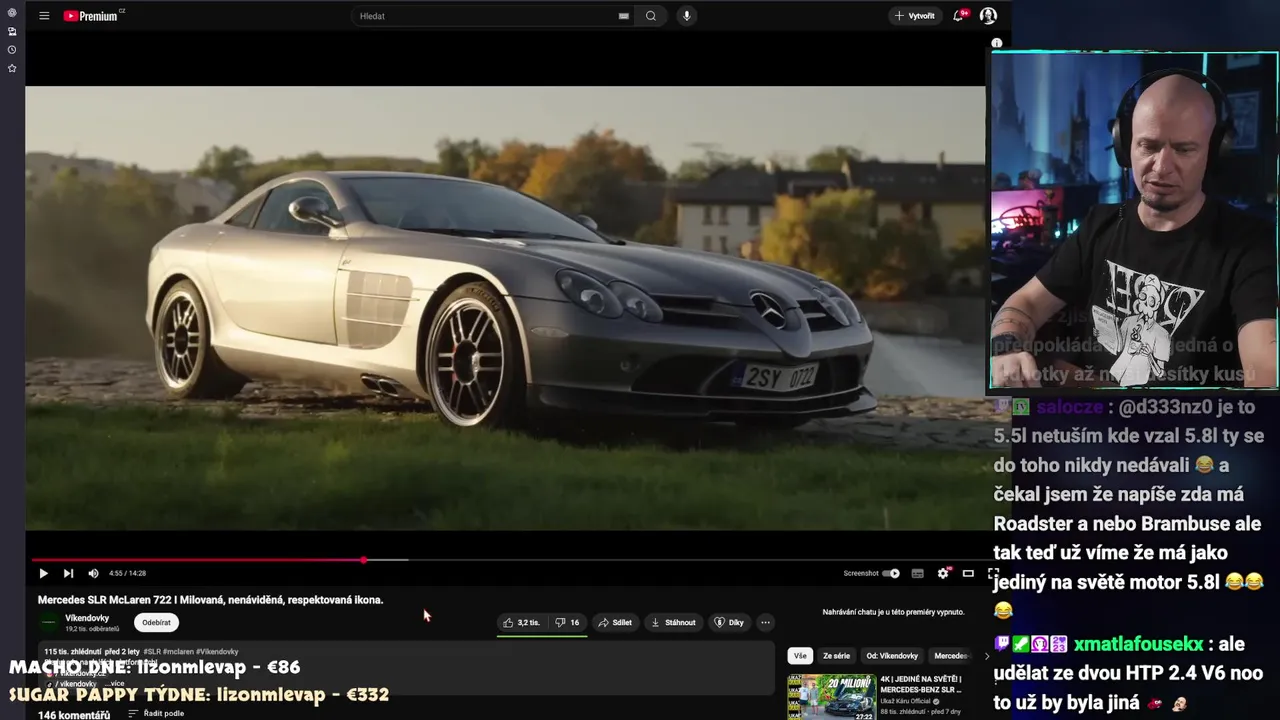Download the video with Stáhnout

pos(673,622)
